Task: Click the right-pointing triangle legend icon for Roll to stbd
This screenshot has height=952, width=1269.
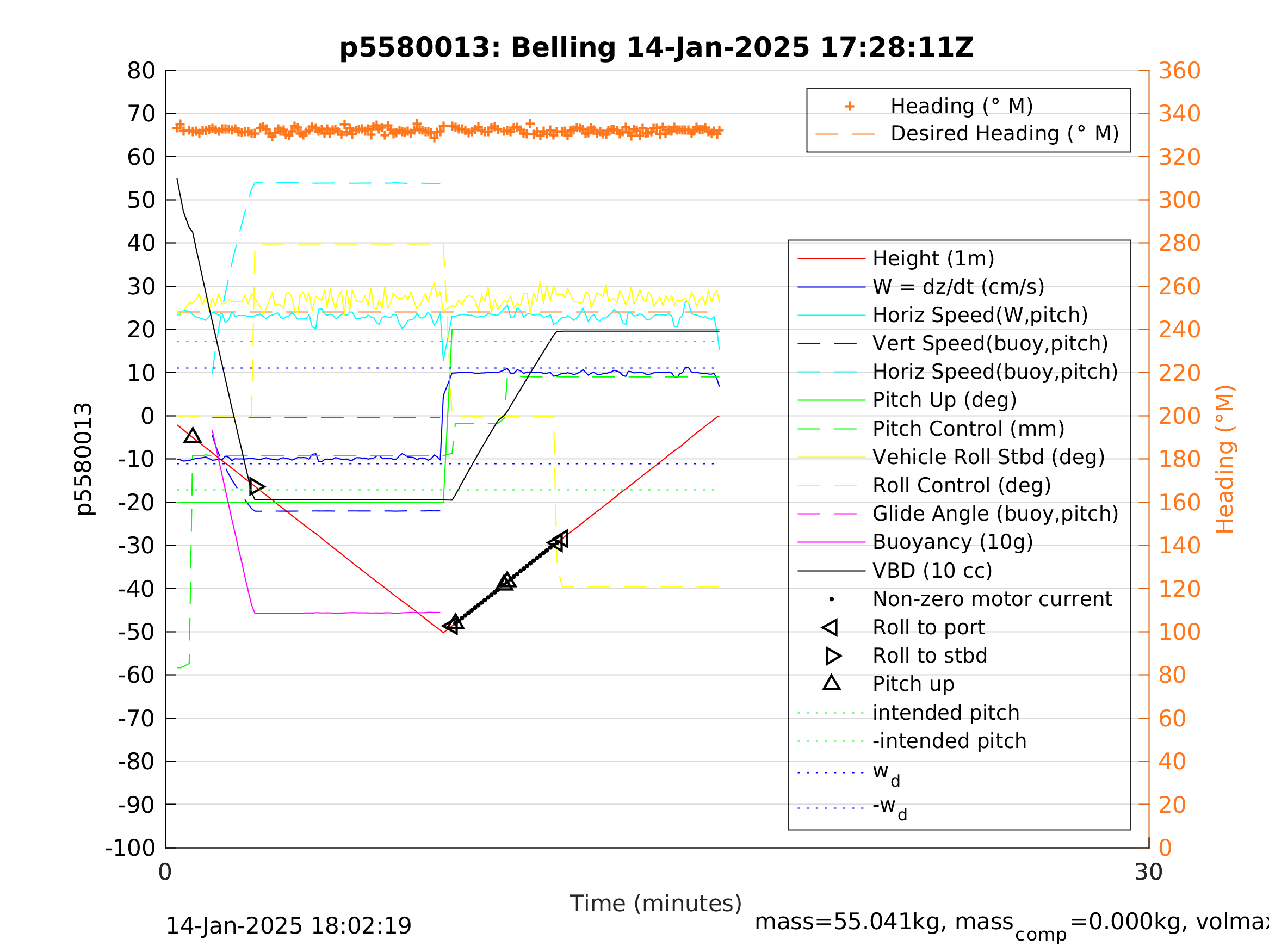Action: (x=833, y=656)
